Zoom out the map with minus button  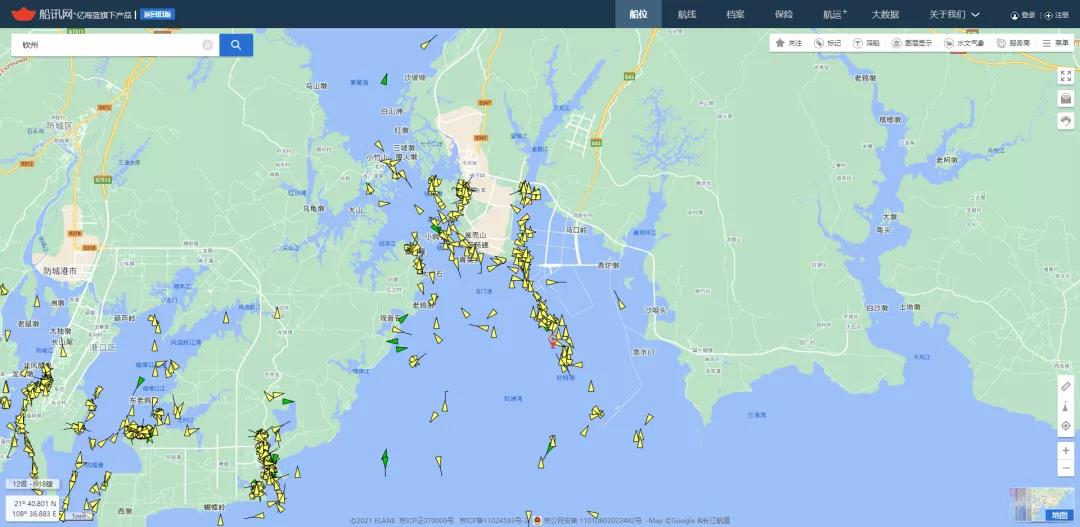coord(1065,469)
